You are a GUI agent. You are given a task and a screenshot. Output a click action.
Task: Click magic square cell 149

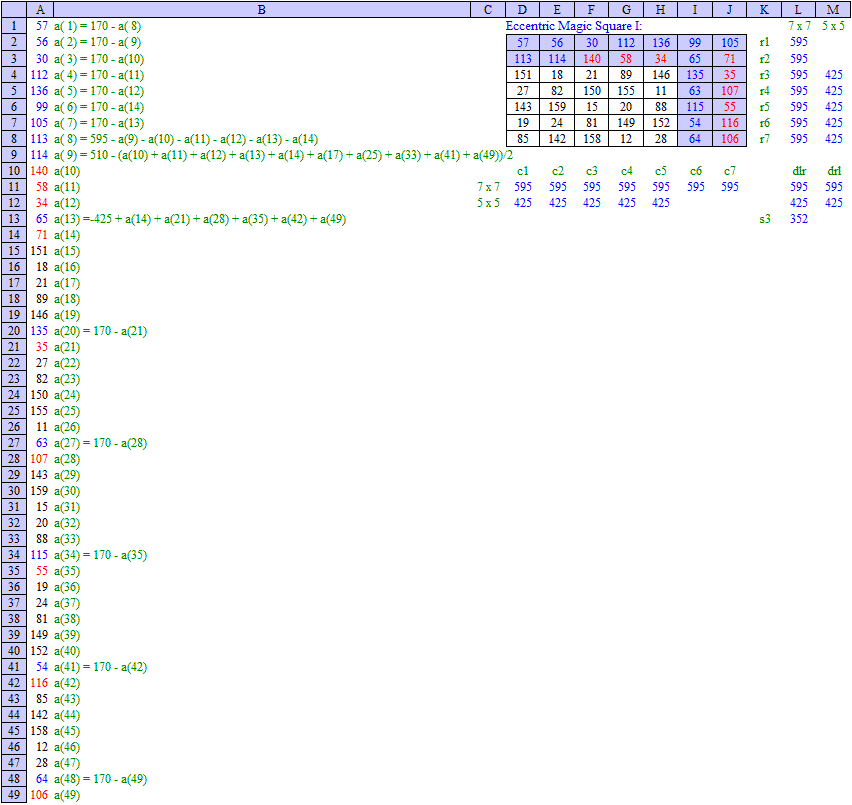(x=626, y=123)
